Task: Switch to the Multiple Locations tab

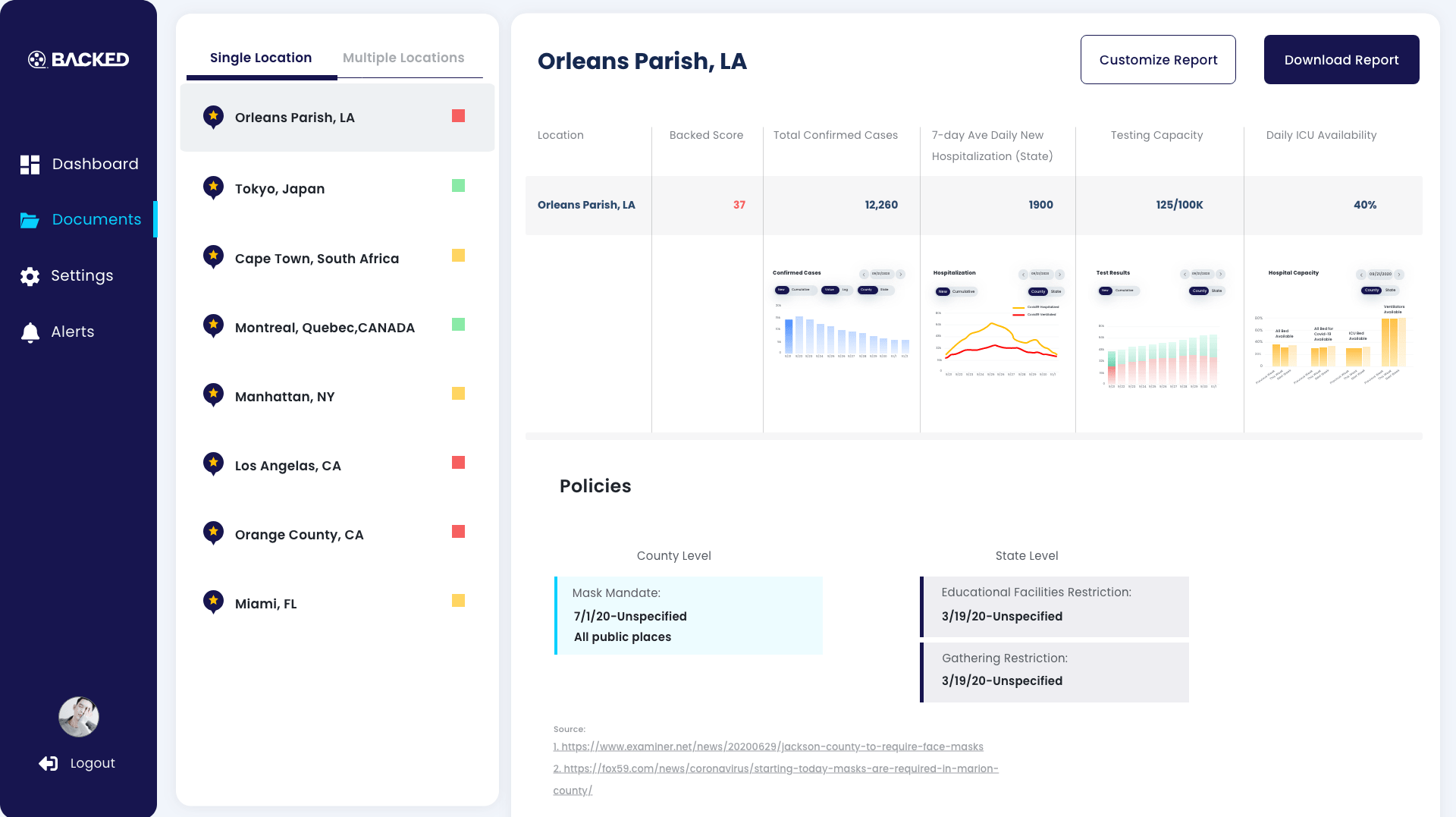Action: click(x=403, y=58)
